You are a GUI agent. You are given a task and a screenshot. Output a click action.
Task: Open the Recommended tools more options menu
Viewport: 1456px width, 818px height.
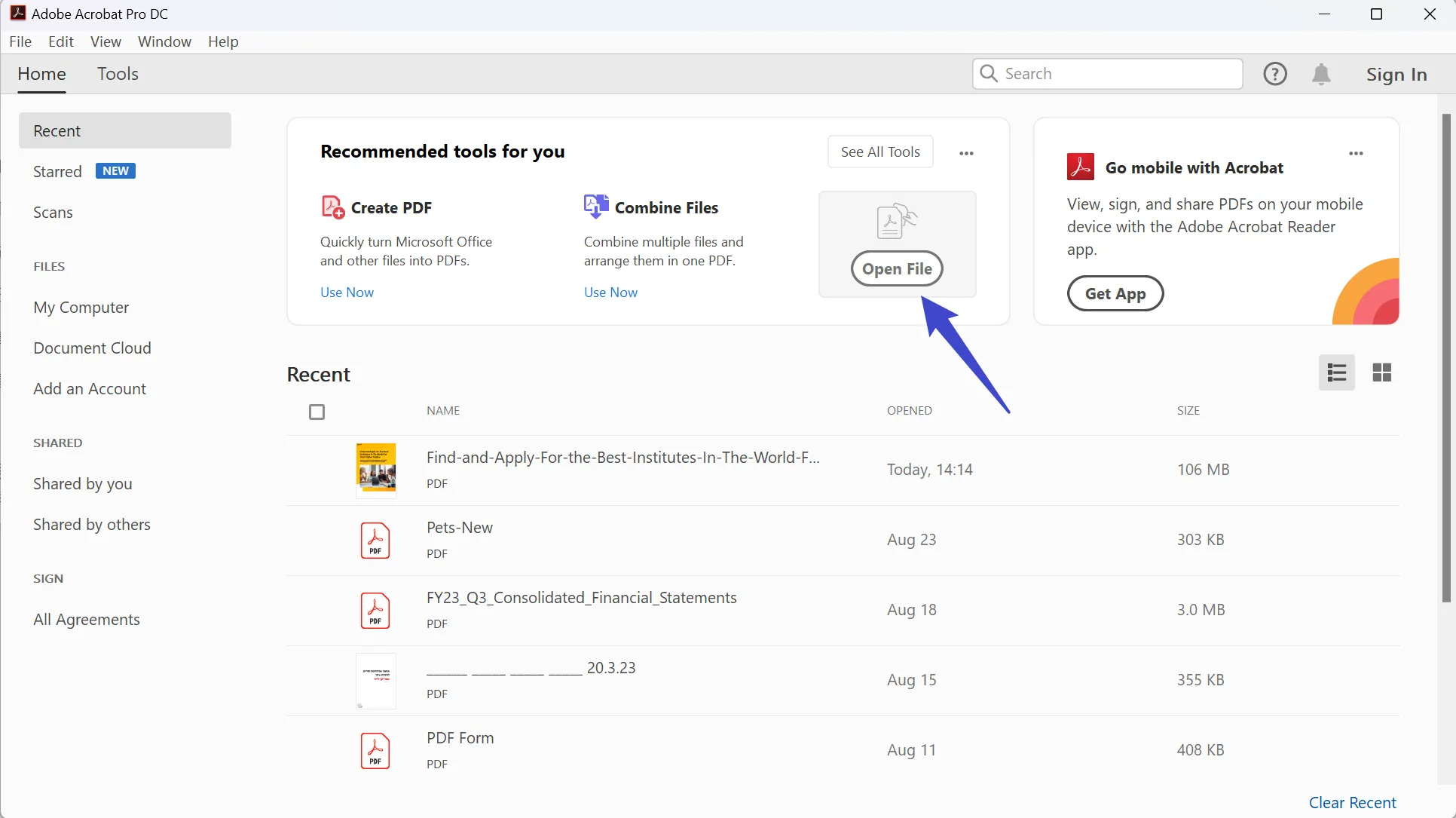966,153
